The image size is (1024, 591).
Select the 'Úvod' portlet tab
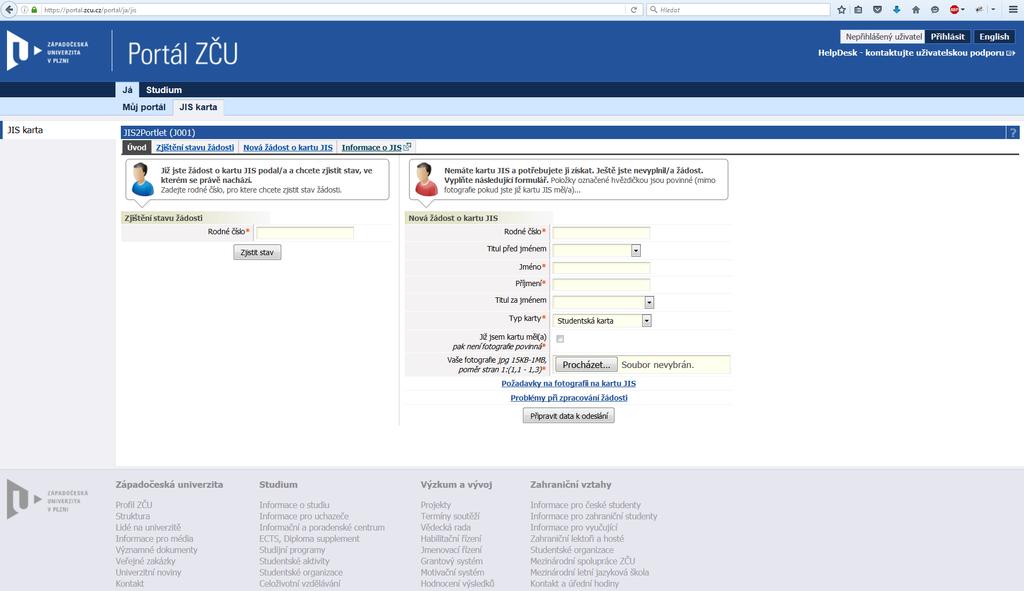point(136,148)
